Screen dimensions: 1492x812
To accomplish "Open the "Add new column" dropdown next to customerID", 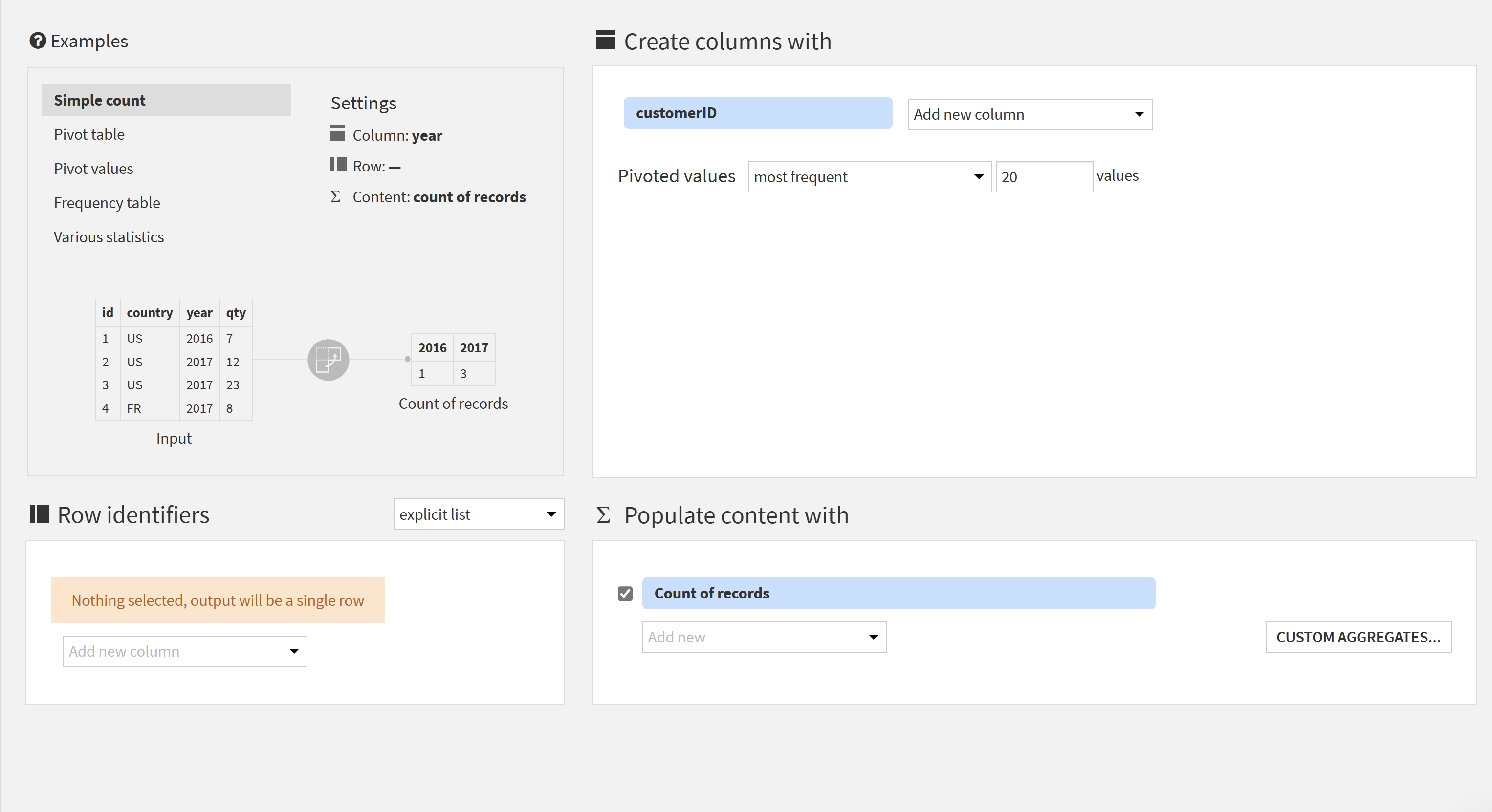I will (1029, 114).
